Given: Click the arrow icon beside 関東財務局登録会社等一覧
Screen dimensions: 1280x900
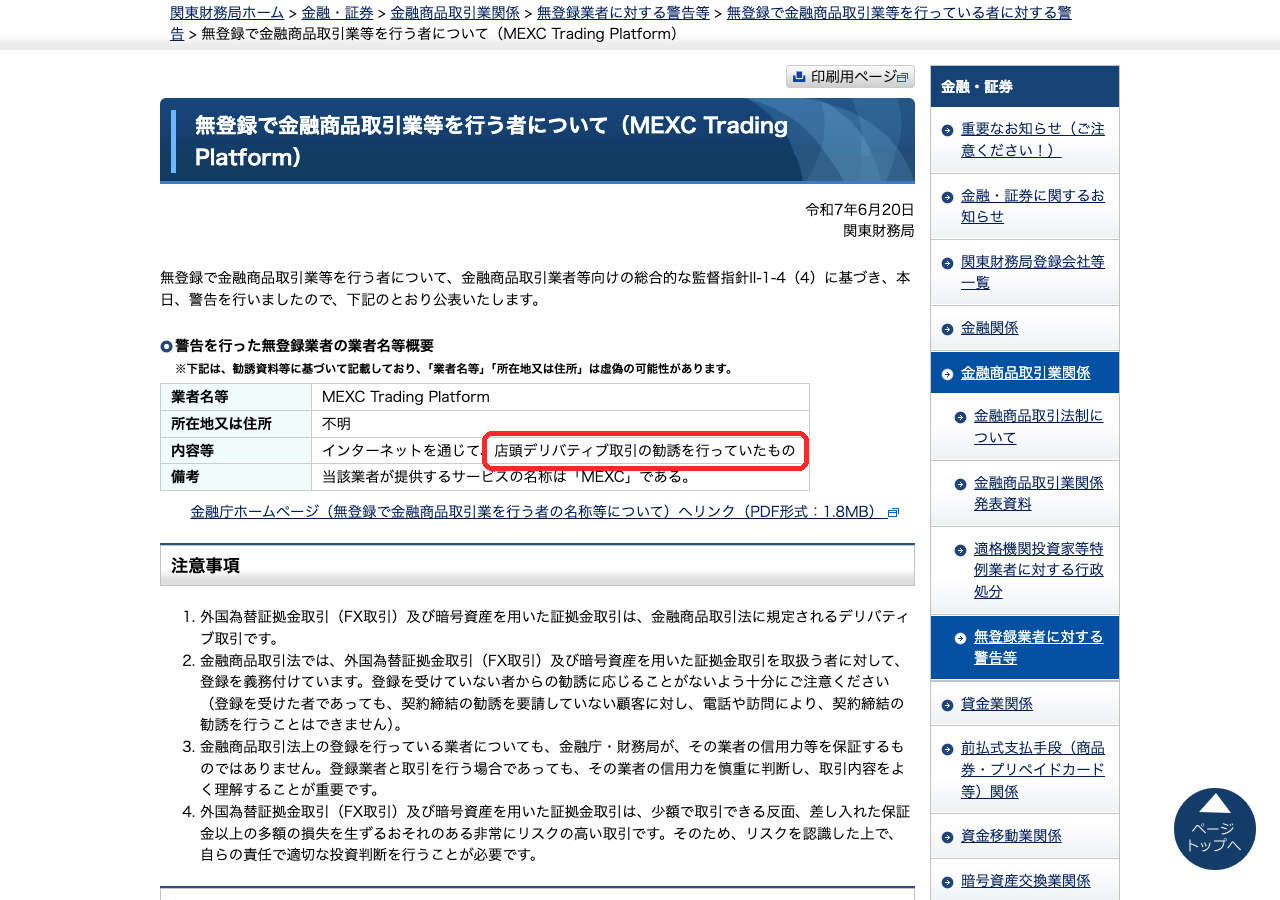Looking at the screenshot, I should (x=947, y=262).
